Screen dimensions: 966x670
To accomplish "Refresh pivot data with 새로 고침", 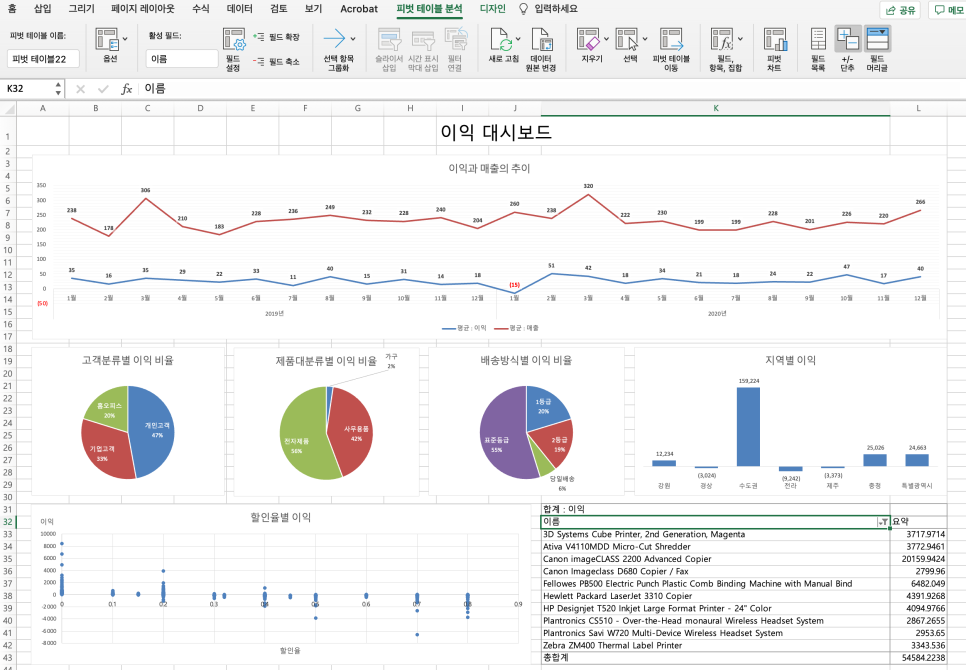I will coord(501,39).
